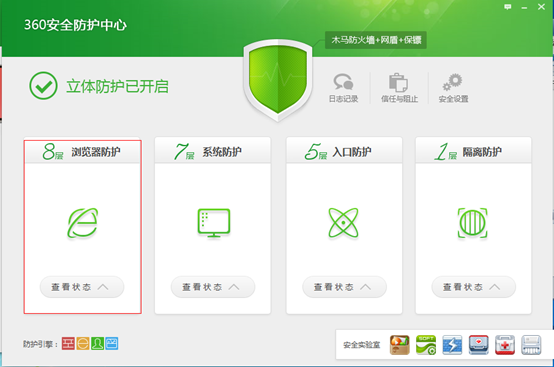Open the 安全设置 gear icon
554x367 pixels.
tap(453, 82)
